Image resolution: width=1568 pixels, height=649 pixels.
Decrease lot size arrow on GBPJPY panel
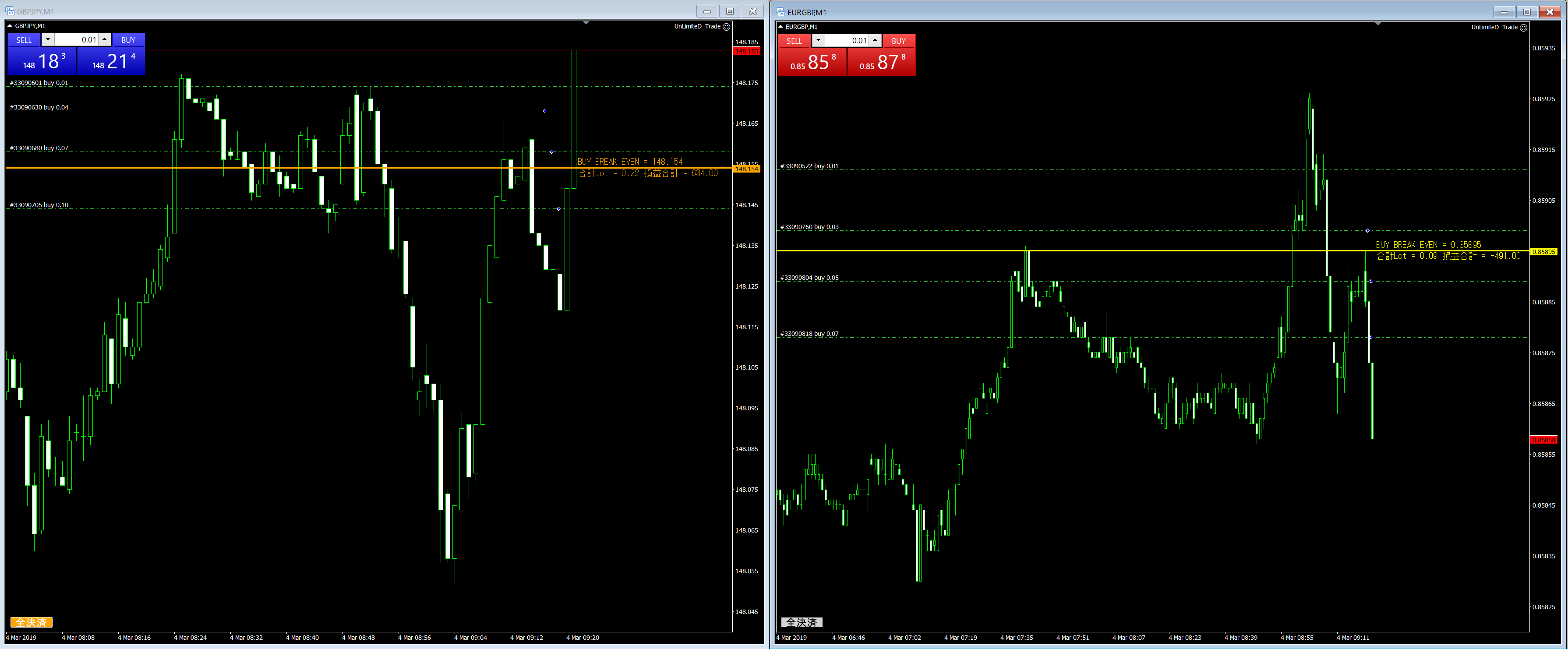[x=47, y=39]
